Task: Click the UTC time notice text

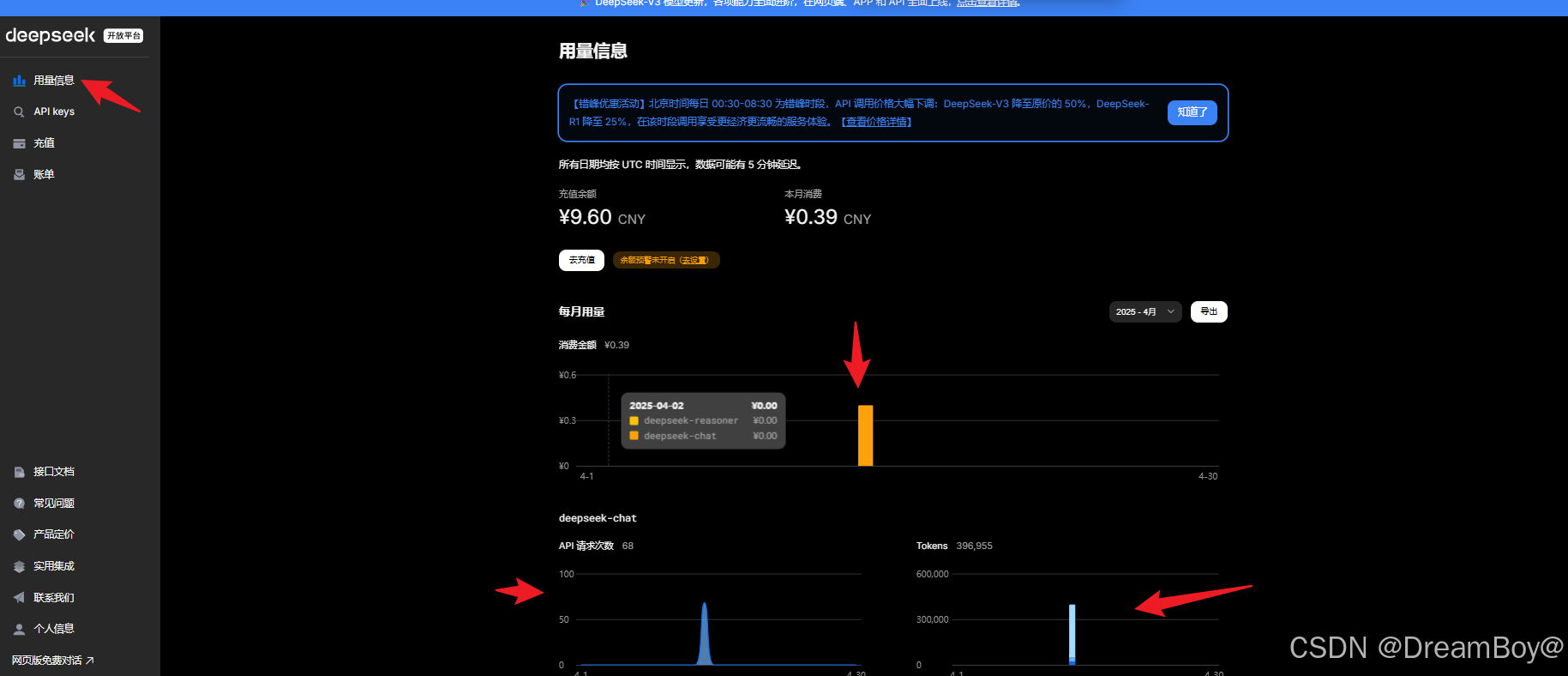Action: click(x=681, y=164)
